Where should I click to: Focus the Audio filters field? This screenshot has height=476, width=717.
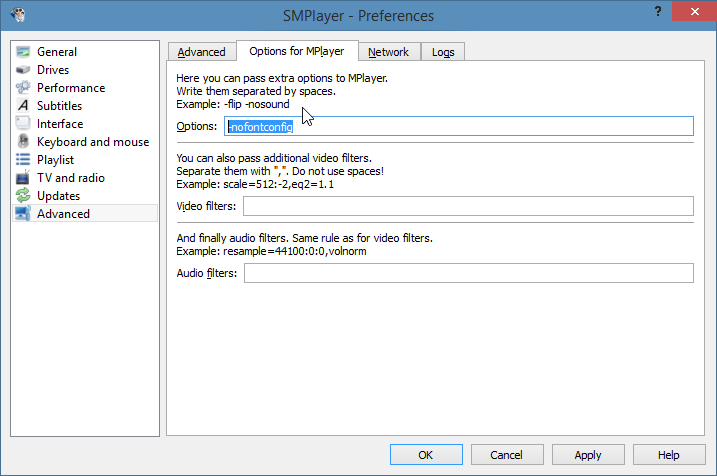point(469,273)
